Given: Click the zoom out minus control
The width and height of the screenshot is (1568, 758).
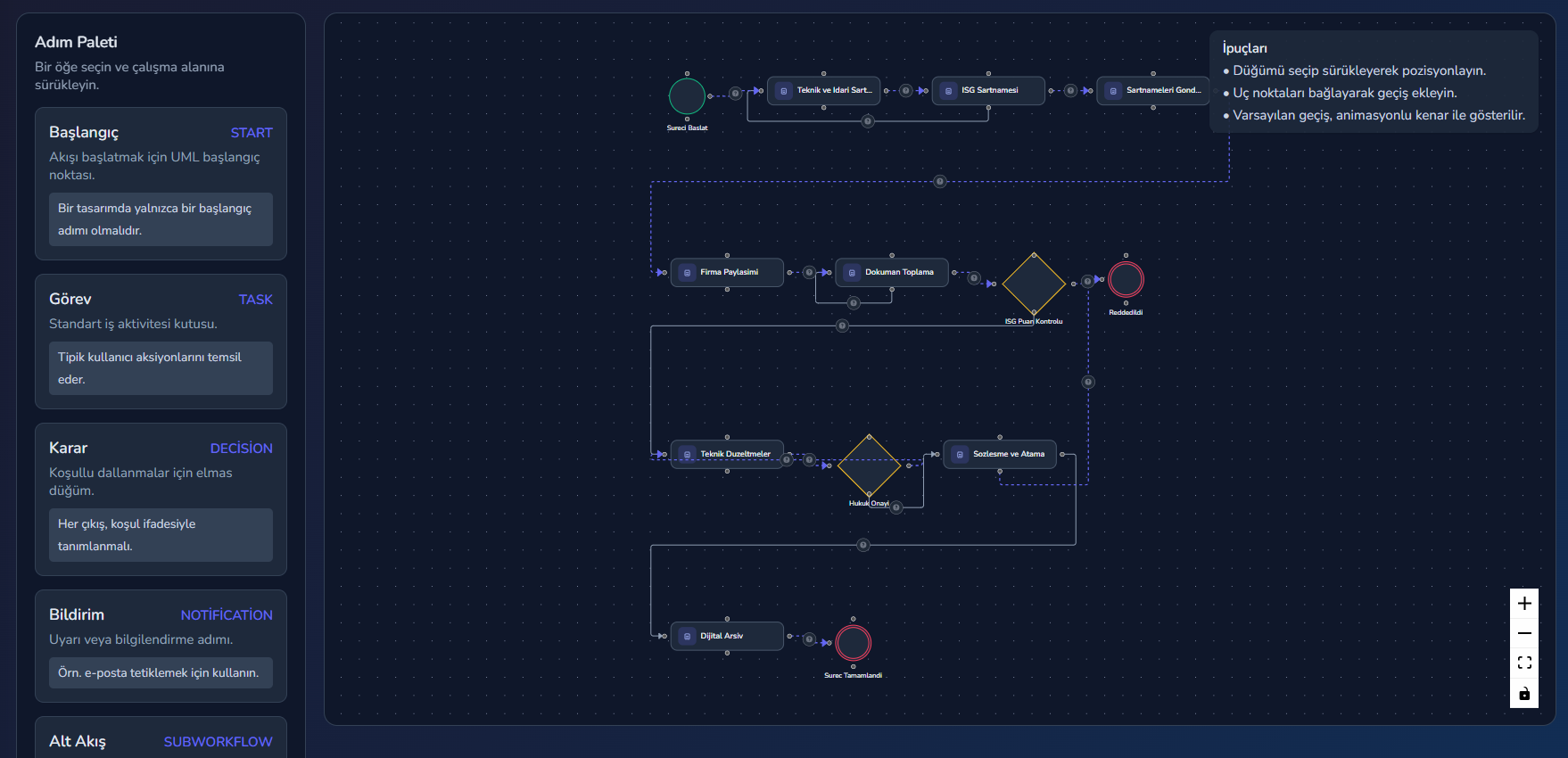Looking at the screenshot, I should click(1524, 633).
